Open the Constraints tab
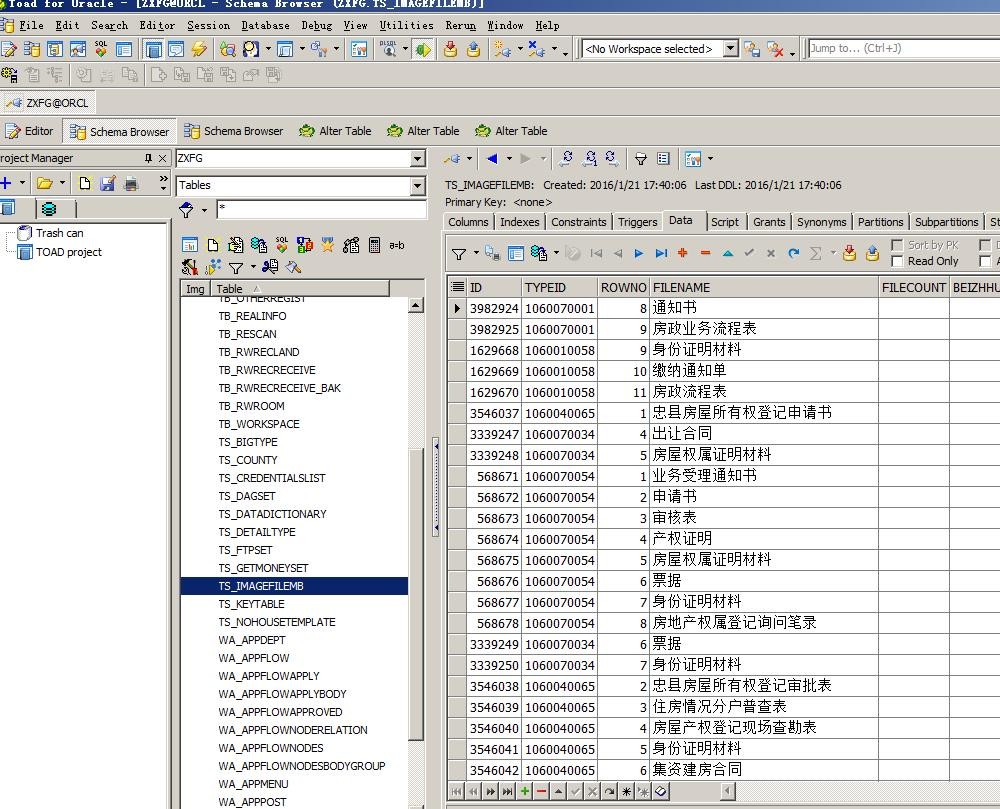Image resolution: width=1000 pixels, height=809 pixels. point(578,222)
